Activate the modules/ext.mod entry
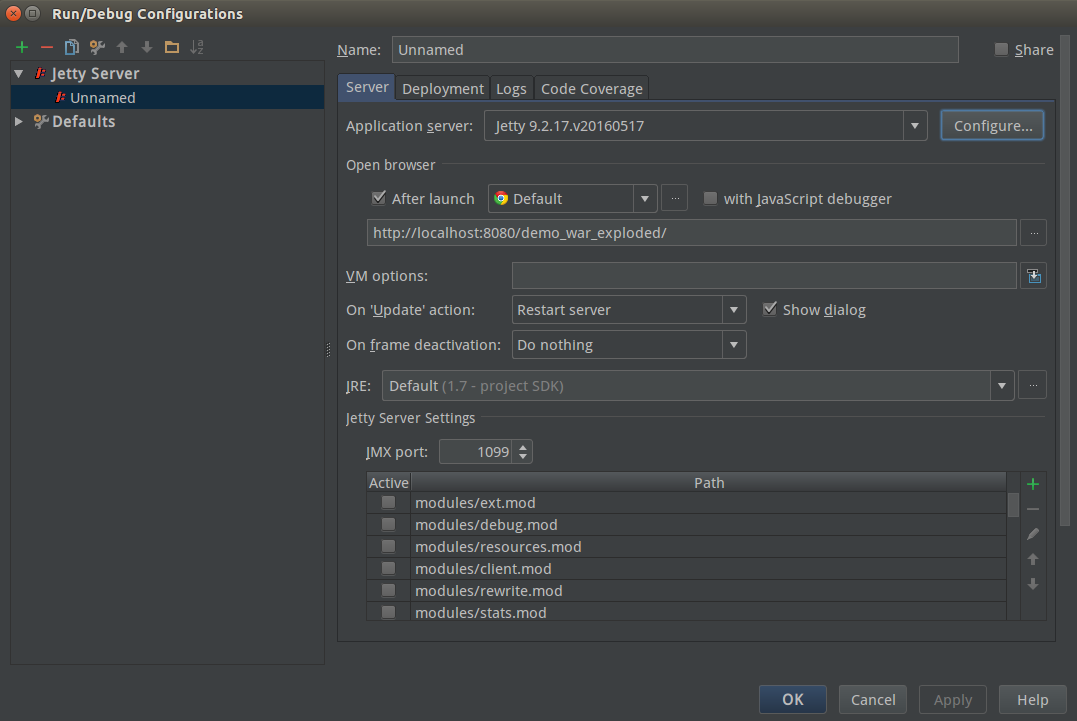Screen dimensions: 1077x721 coord(387,502)
